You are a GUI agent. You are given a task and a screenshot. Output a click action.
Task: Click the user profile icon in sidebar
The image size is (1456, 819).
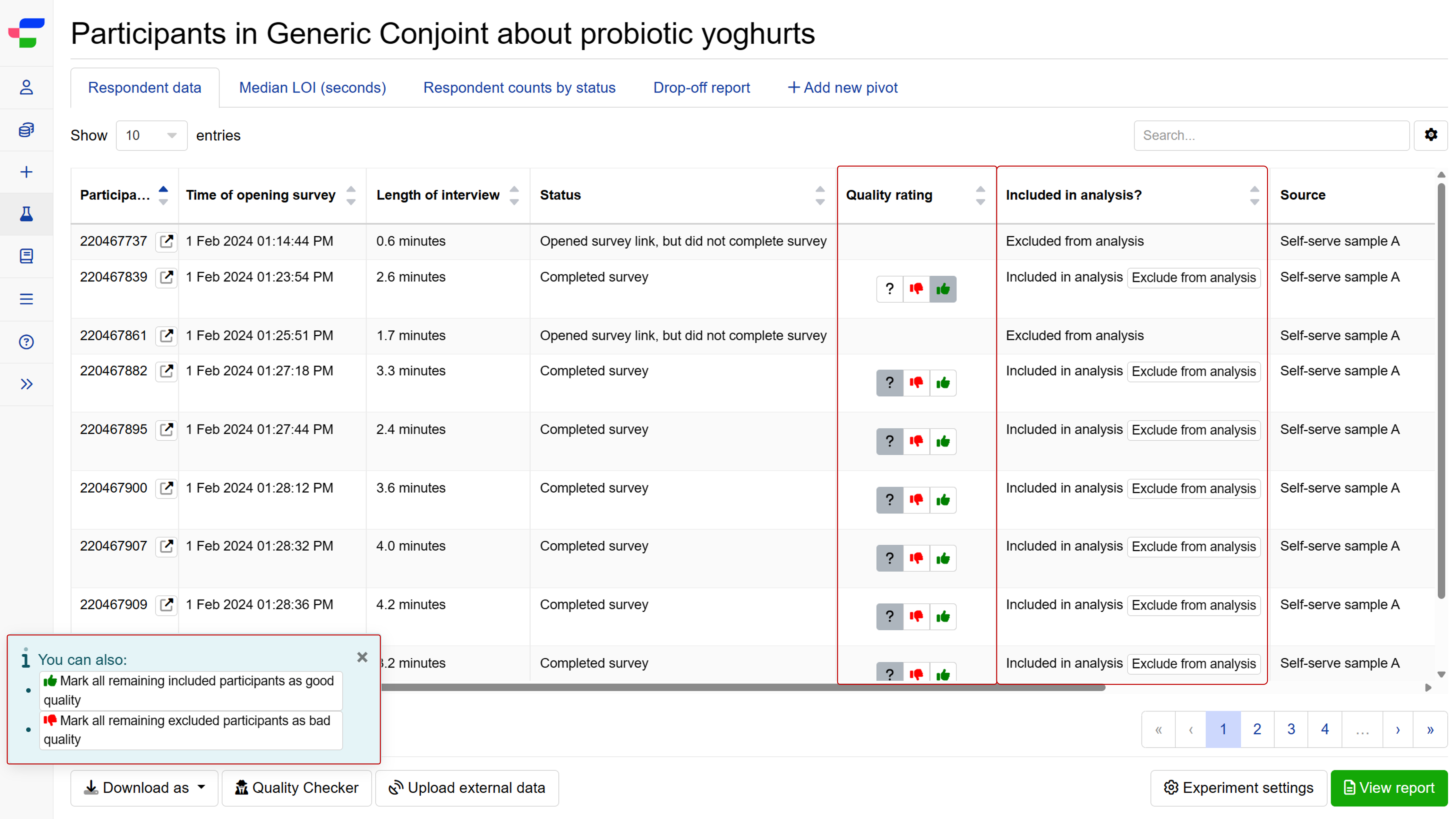click(x=27, y=88)
